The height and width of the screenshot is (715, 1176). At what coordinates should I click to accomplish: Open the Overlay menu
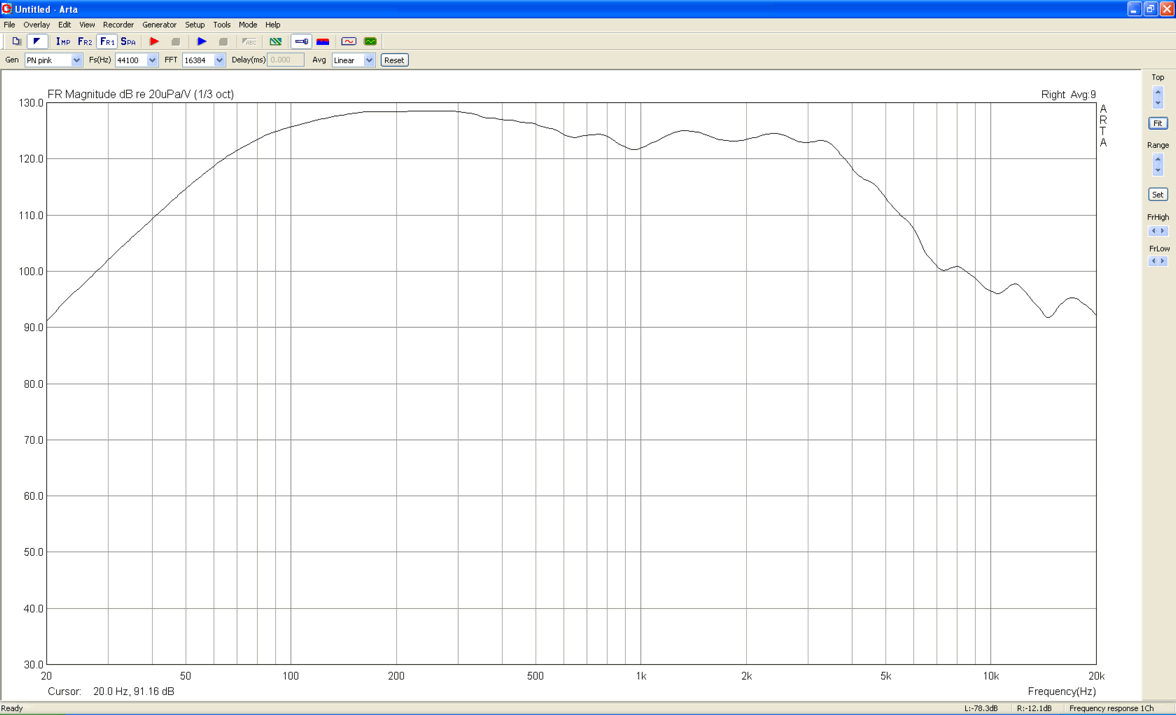37,25
